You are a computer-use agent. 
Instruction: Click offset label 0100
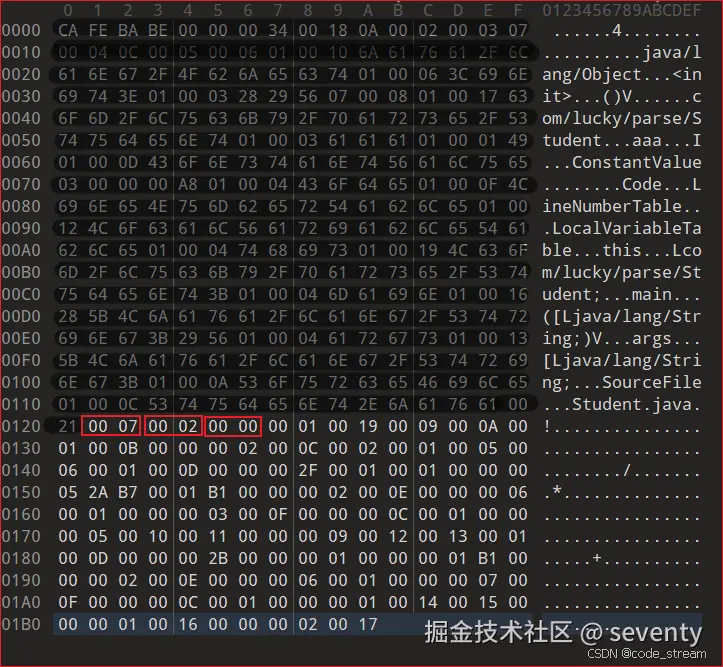pyautogui.click(x=21, y=382)
